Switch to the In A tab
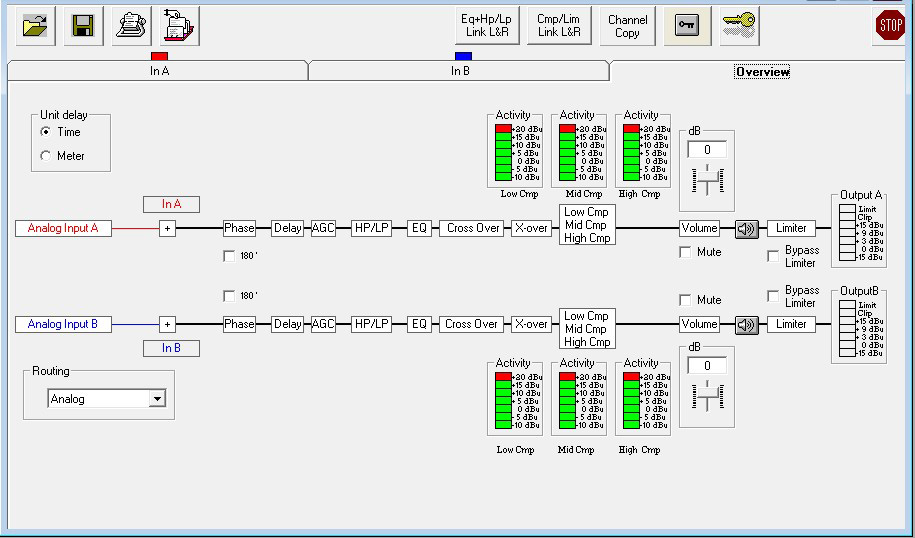 click(x=158, y=71)
